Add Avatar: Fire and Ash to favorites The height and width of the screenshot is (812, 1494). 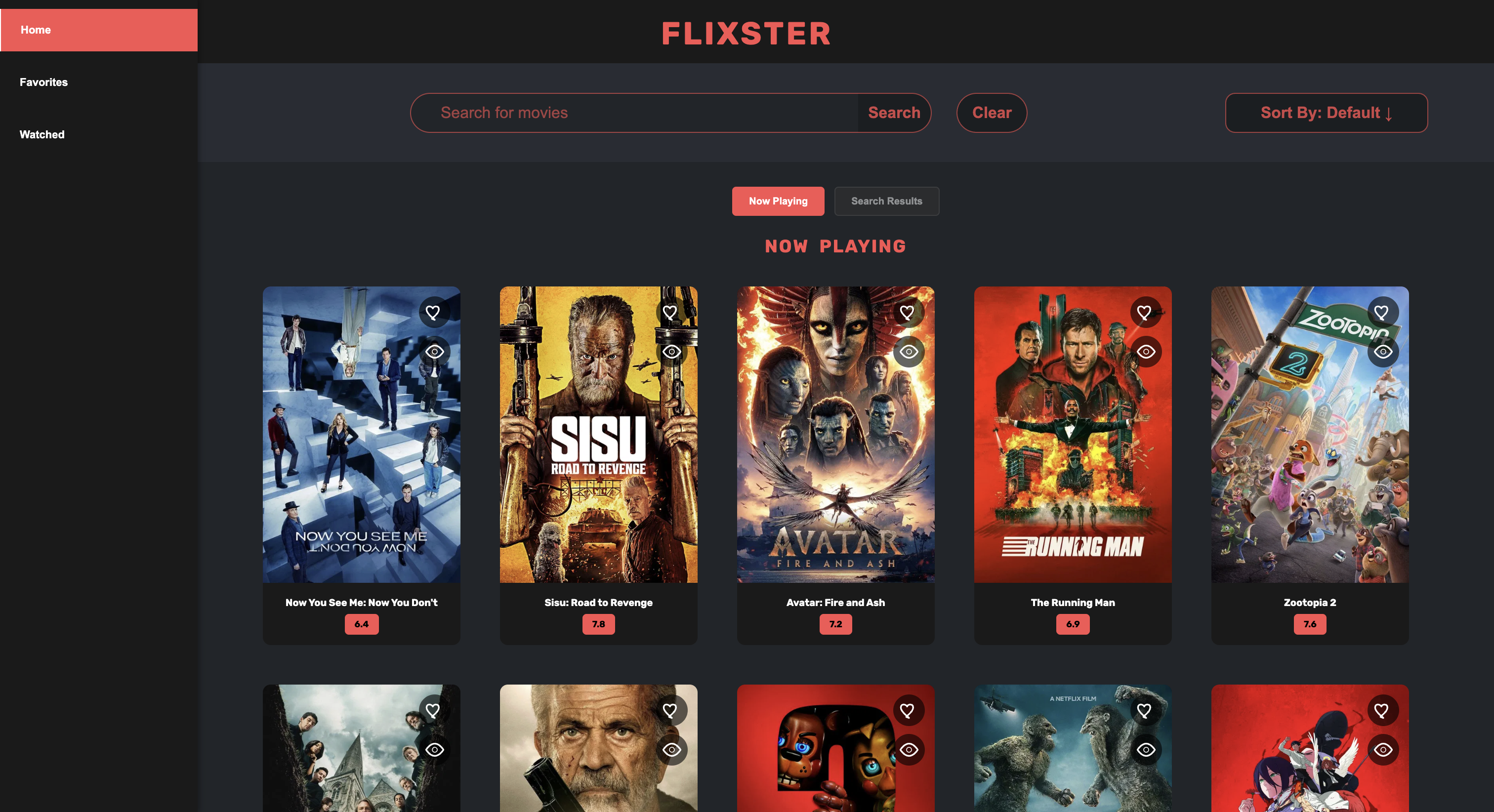908,313
